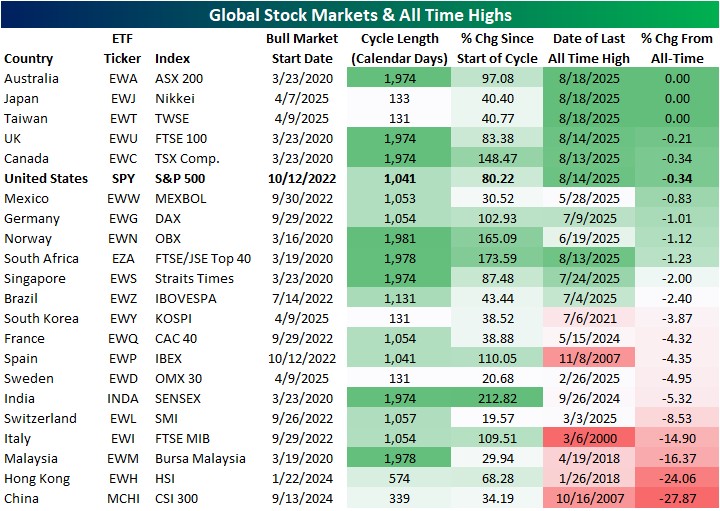Click the FTSE/JSE Top 40 index cell
Viewport: 720px width, 511px height.
pyautogui.click(x=204, y=259)
